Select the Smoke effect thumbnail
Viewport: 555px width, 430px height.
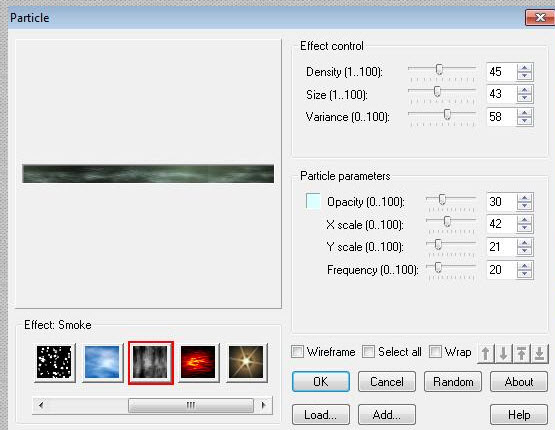[x=151, y=362]
